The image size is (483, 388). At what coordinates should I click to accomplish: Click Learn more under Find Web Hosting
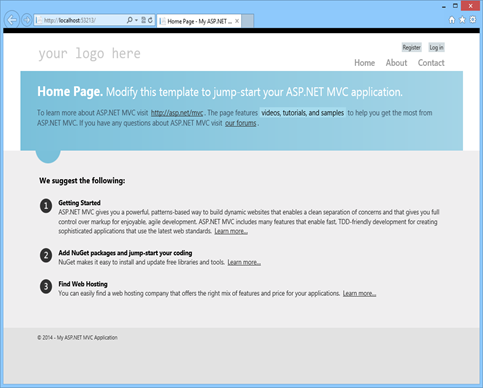click(359, 294)
